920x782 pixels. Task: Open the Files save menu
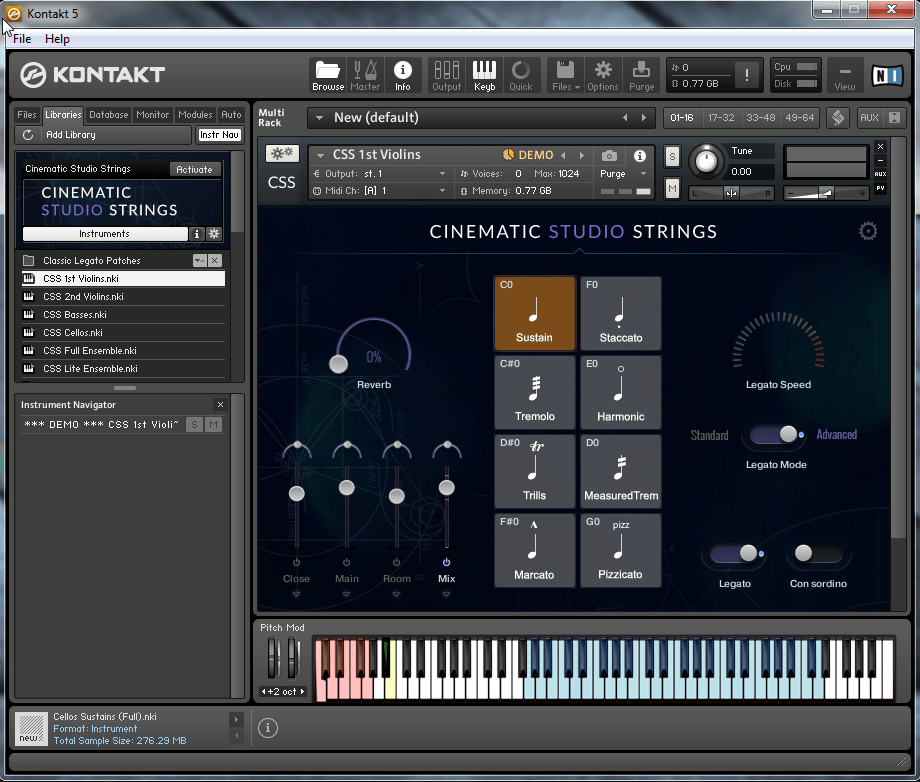[x=566, y=75]
